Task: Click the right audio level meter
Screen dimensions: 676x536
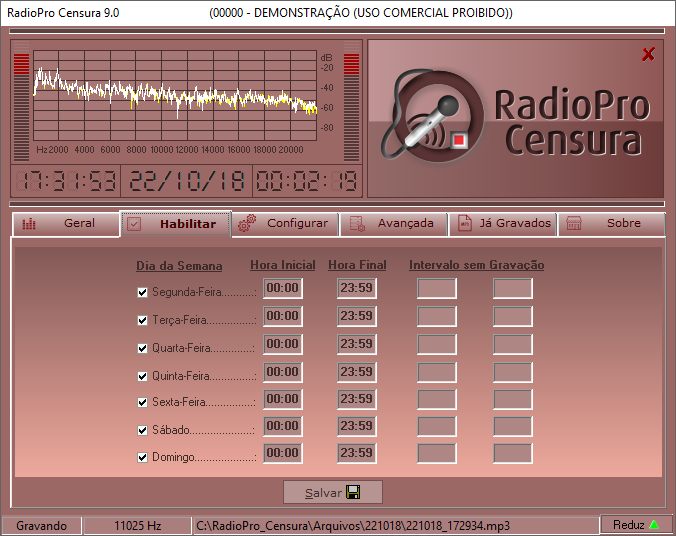Action: click(x=351, y=102)
